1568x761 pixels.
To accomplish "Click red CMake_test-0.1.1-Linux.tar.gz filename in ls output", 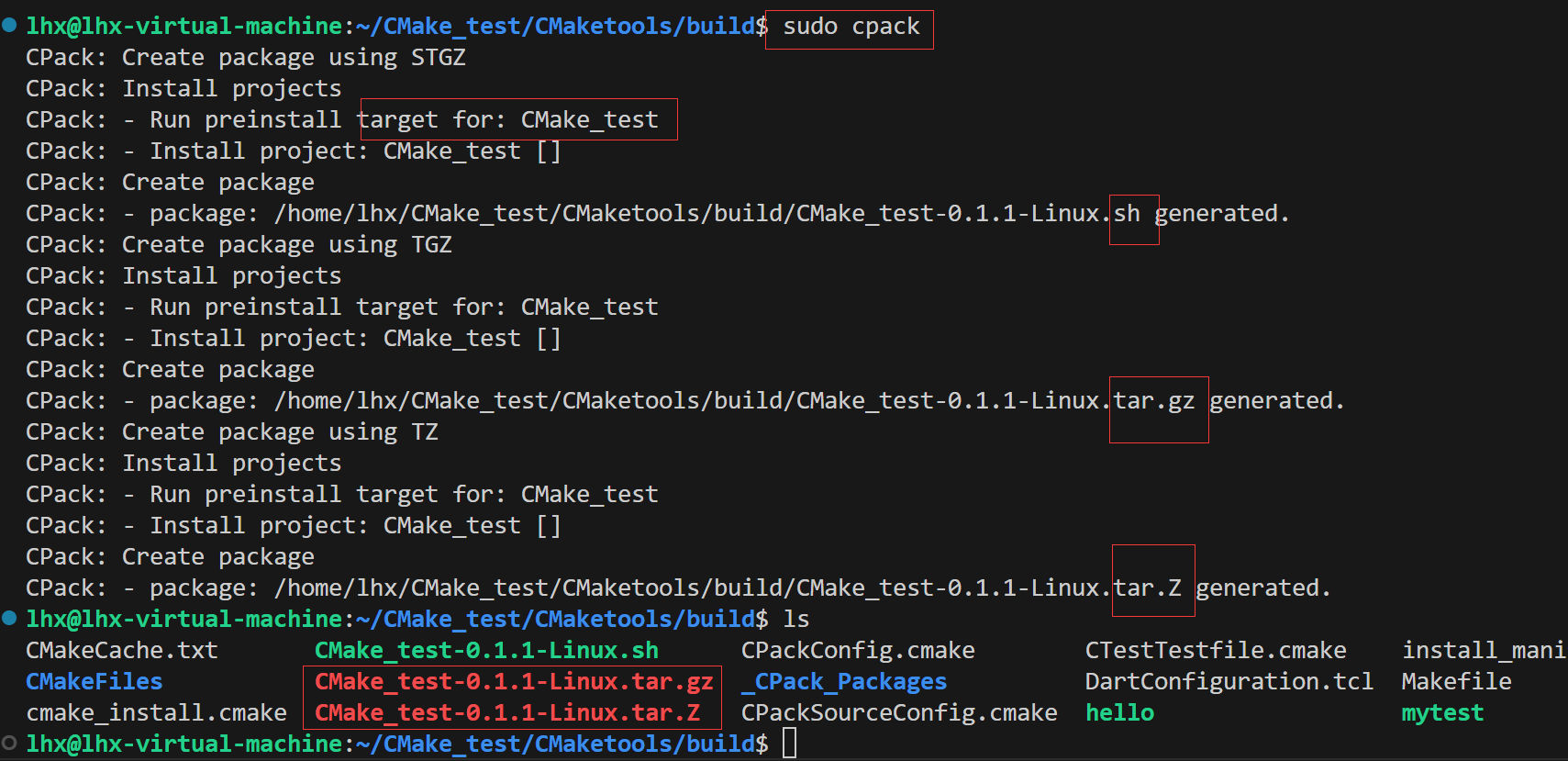I will pos(514,682).
